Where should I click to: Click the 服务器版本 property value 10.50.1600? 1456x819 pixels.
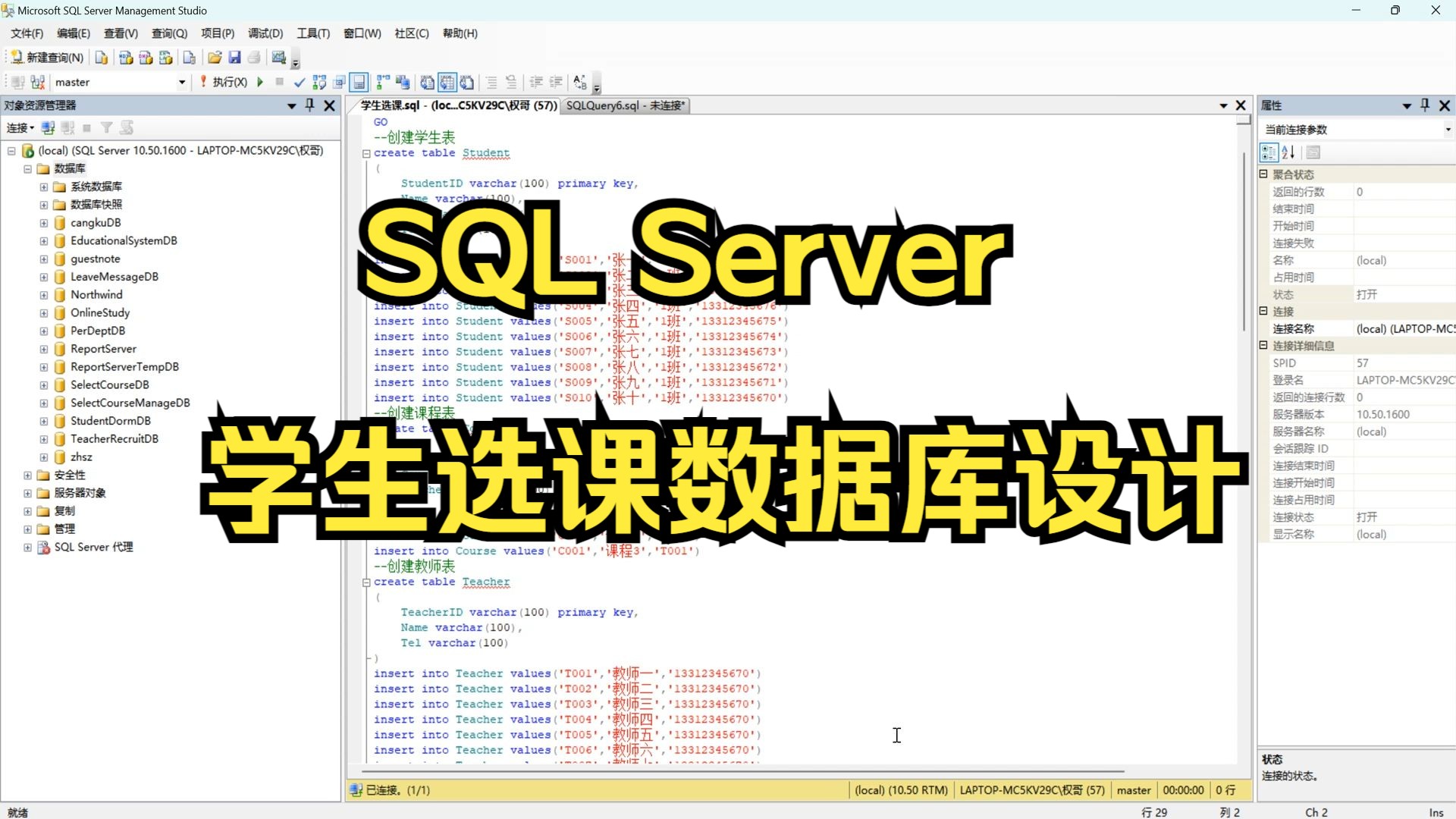[1383, 415]
